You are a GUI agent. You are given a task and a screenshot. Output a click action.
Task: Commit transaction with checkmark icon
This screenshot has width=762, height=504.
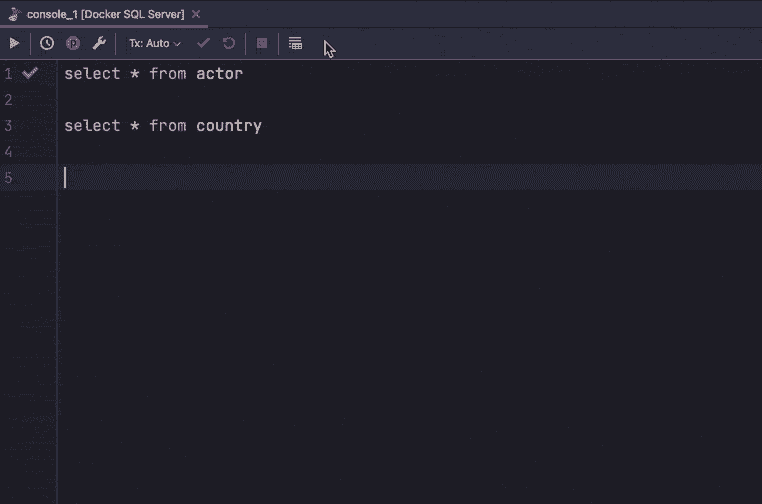pos(203,43)
